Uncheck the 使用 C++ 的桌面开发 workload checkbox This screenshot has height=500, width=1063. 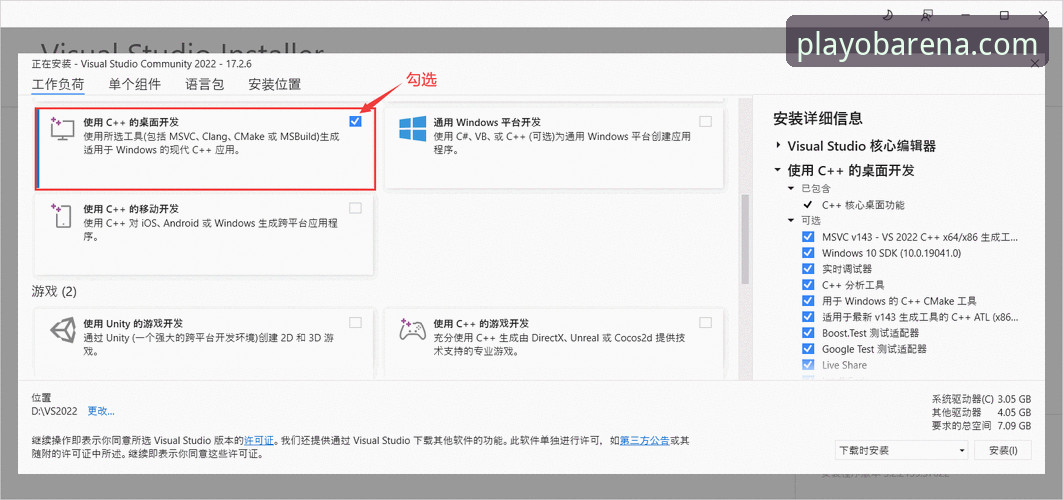[355, 121]
